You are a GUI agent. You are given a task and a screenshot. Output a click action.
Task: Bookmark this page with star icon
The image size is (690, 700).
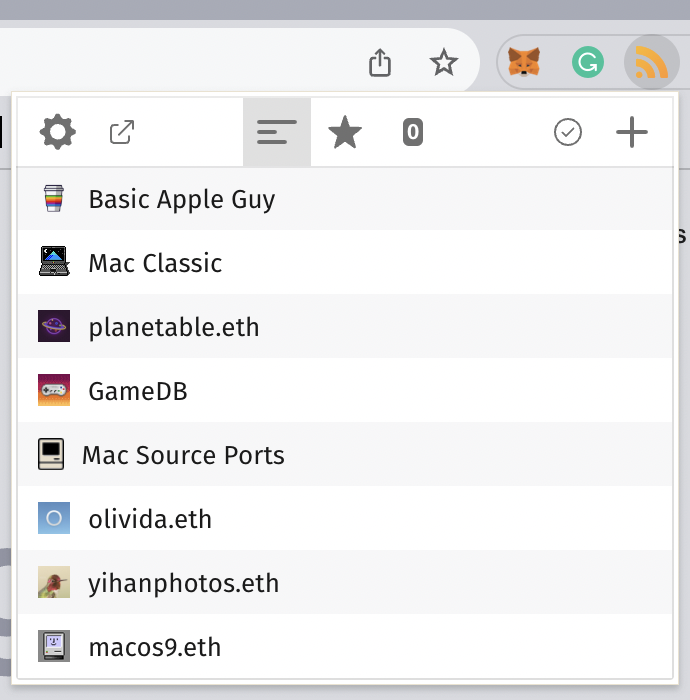[443, 64]
